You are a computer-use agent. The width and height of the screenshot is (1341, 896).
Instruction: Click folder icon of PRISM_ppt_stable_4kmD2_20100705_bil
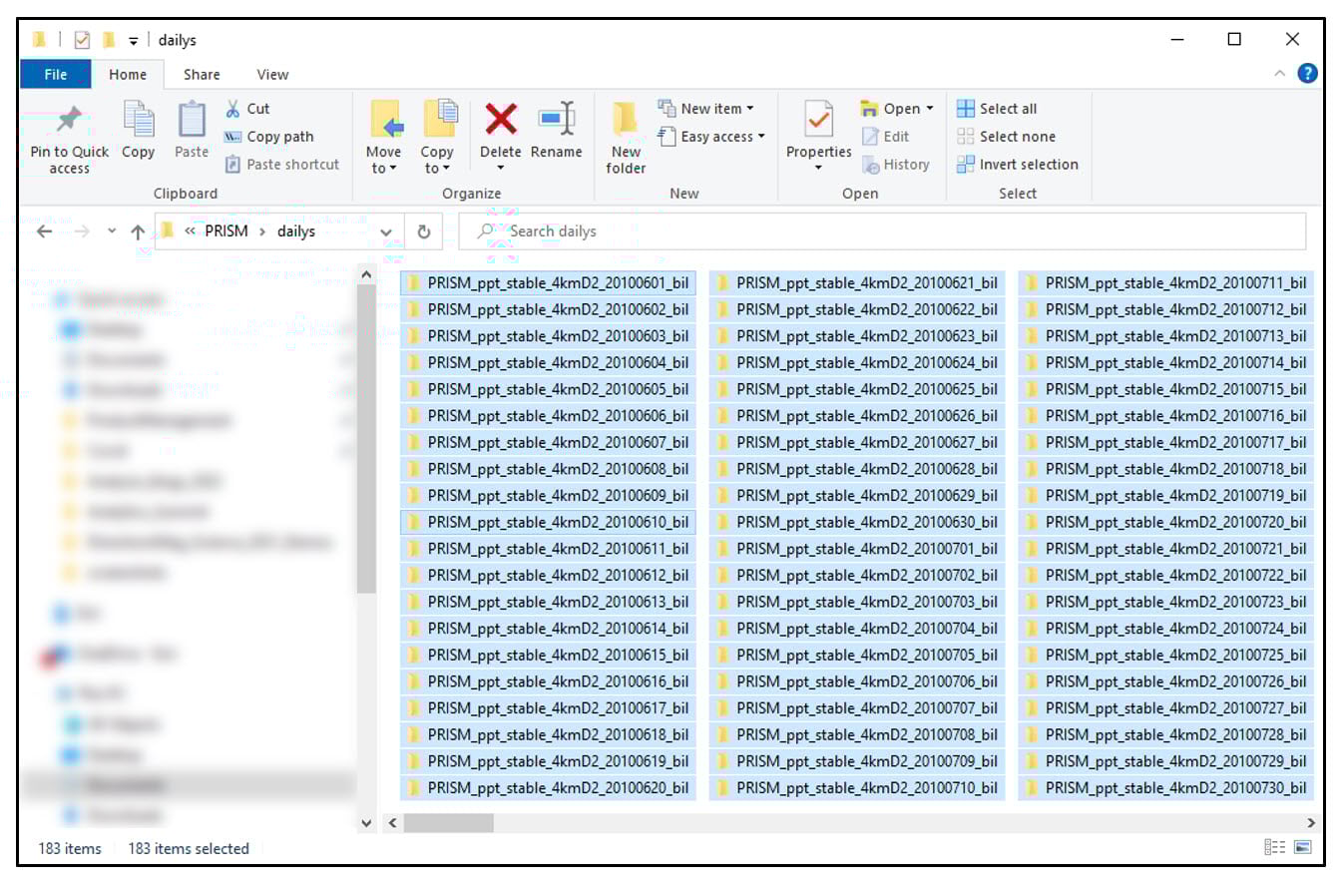(722, 656)
